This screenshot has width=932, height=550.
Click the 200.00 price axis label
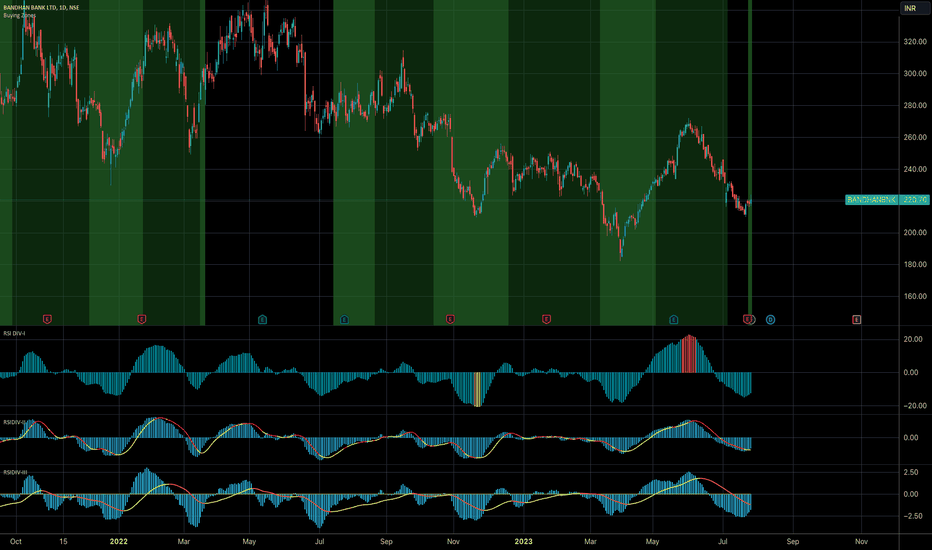click(915, 232)
